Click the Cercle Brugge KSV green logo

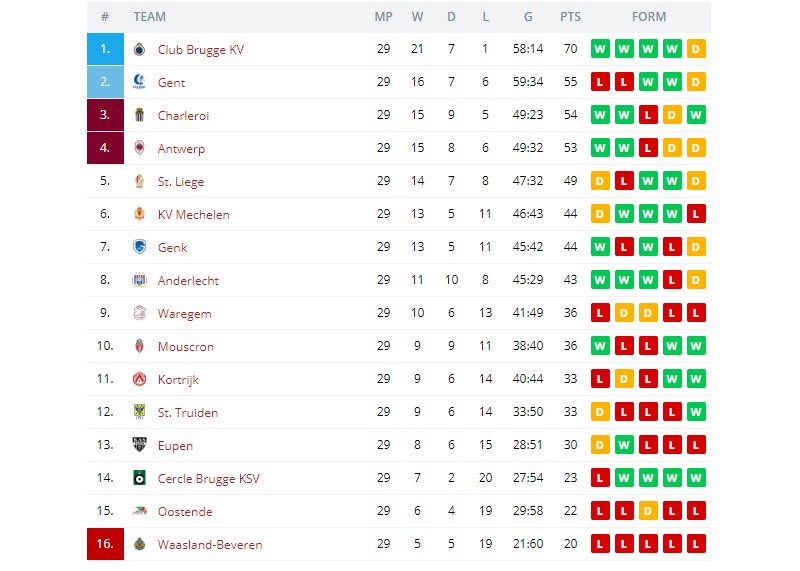click(139, 478)
